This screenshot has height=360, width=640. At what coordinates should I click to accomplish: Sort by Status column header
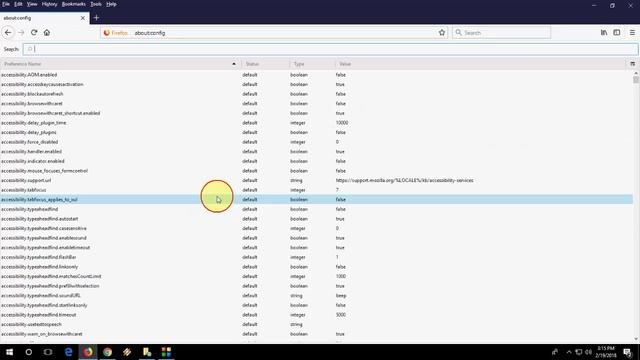[x=265, y=64]
